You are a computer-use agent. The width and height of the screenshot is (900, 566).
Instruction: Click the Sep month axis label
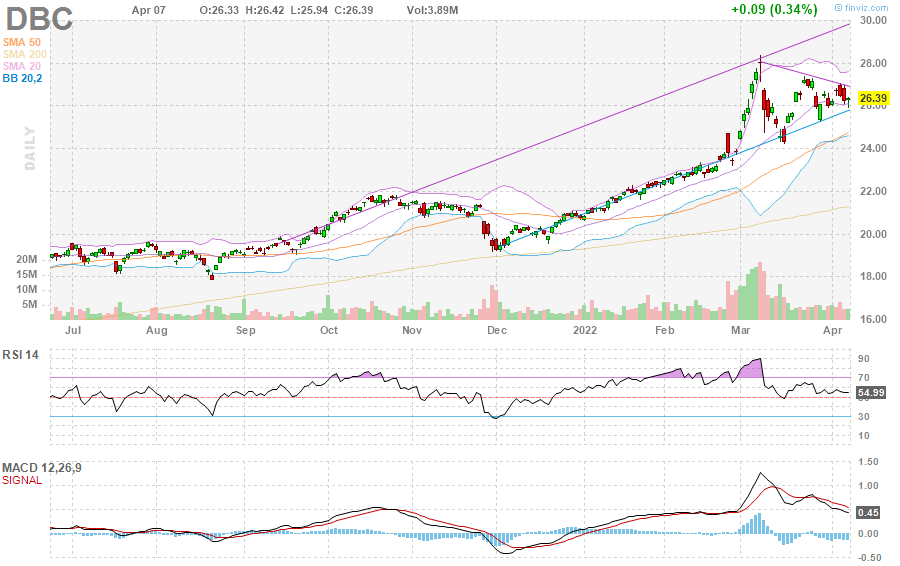(x=246, y=330)
